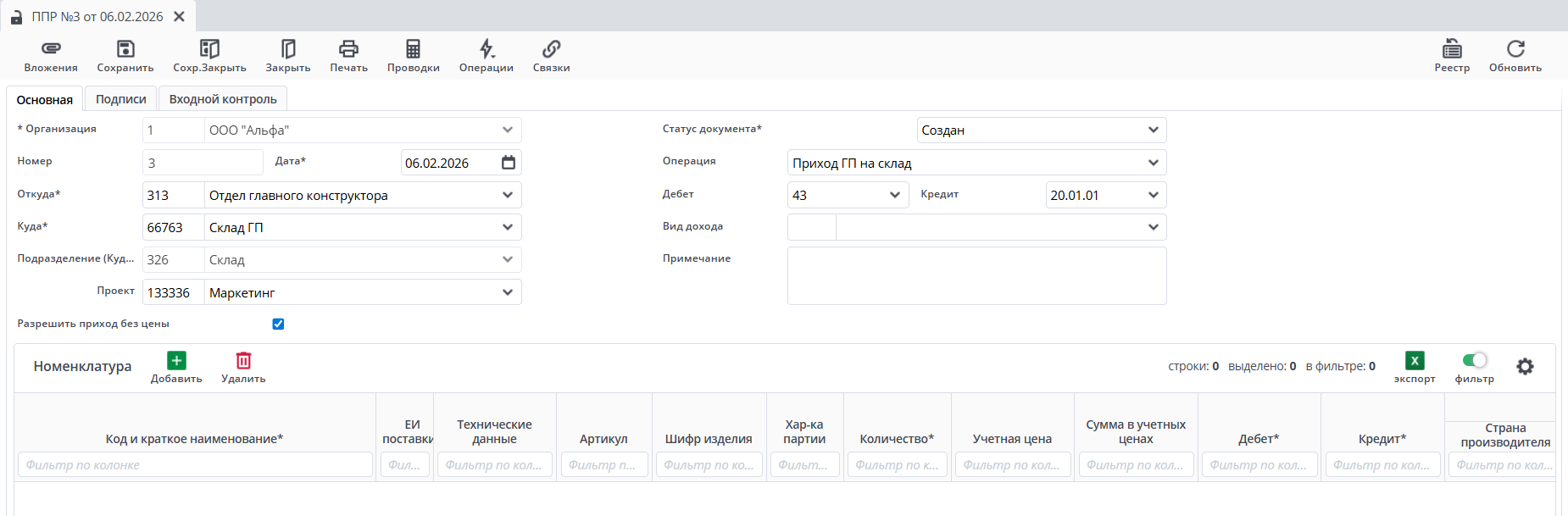Switch to the Входной контроль tab

click(x=223, y=99)
